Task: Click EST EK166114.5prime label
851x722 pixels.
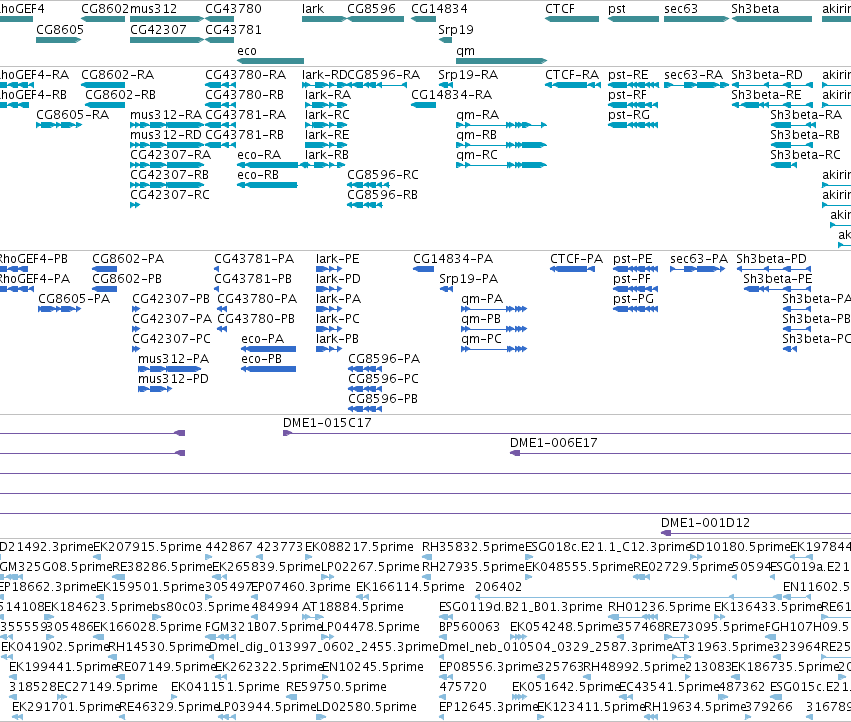Action: click(x=410, y=587)
